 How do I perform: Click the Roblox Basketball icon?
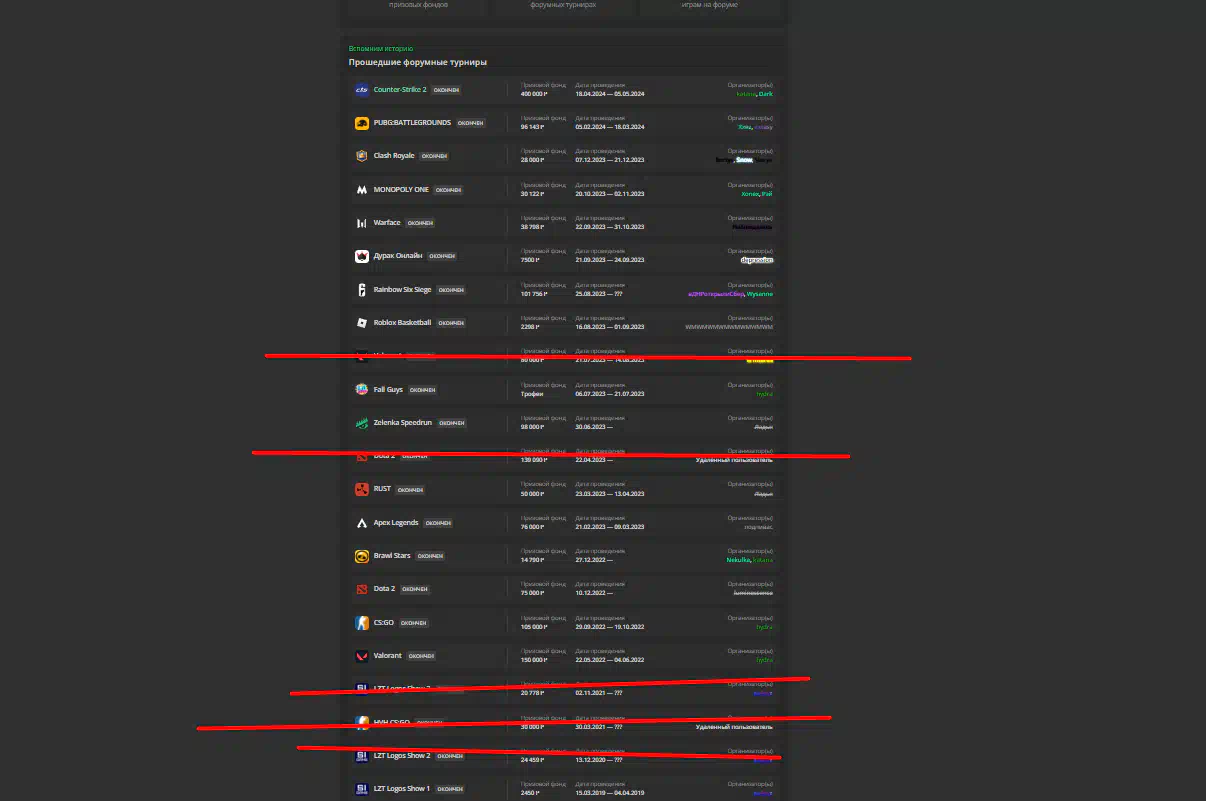tap(362, 323)
